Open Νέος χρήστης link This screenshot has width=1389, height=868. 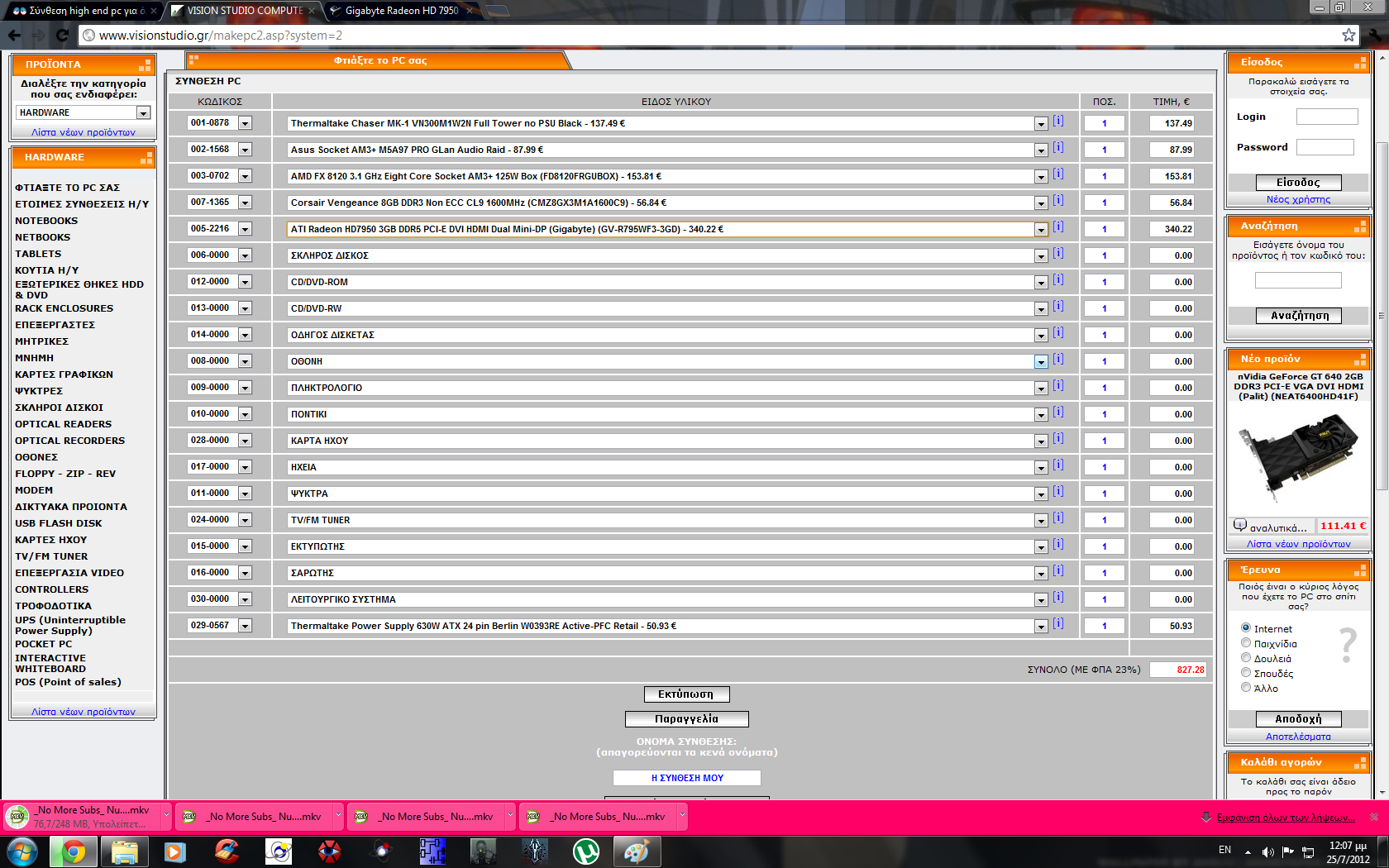pyautogui.click(x=1298, y=199)
